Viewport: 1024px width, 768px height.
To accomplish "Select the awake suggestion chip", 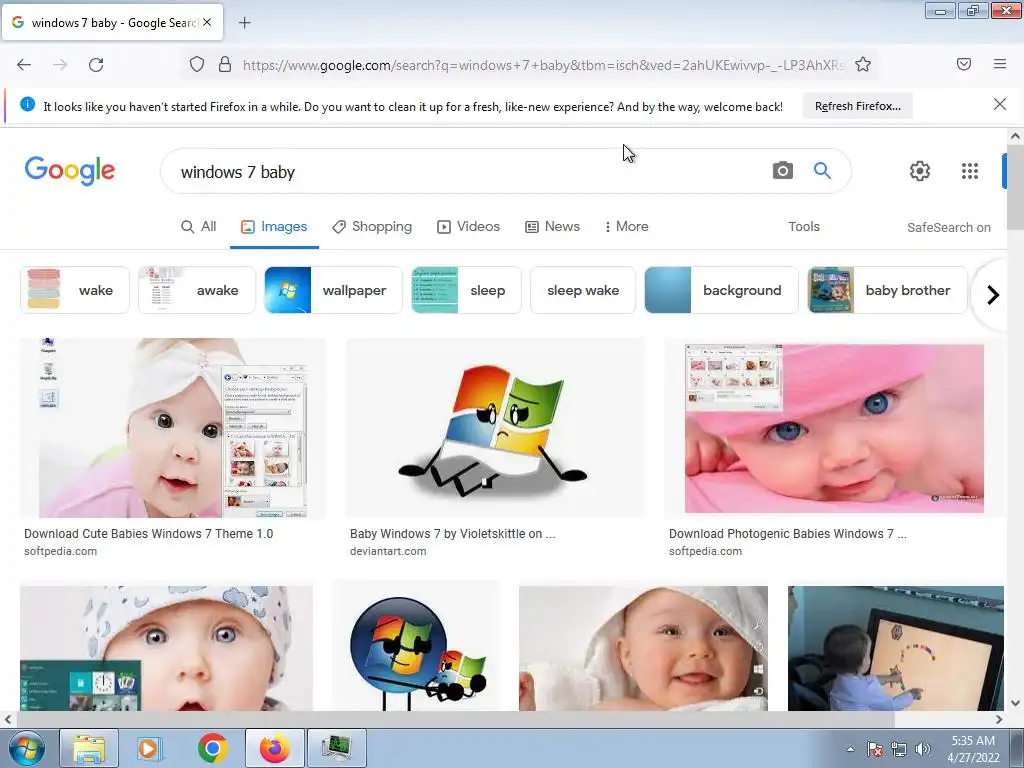I will pyautogui.click(x=197, y=290).
